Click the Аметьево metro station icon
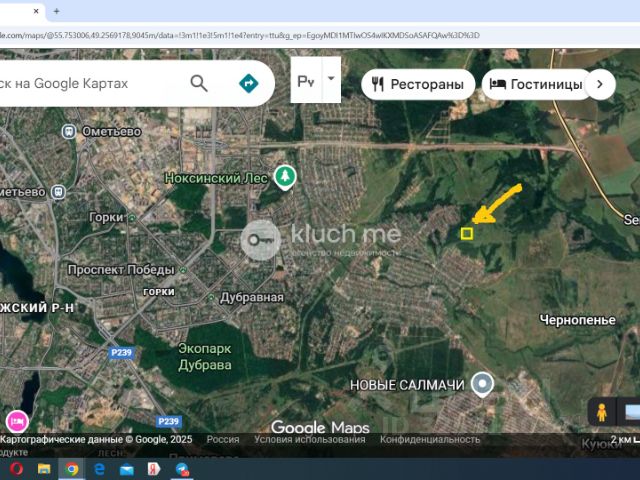 58,192
